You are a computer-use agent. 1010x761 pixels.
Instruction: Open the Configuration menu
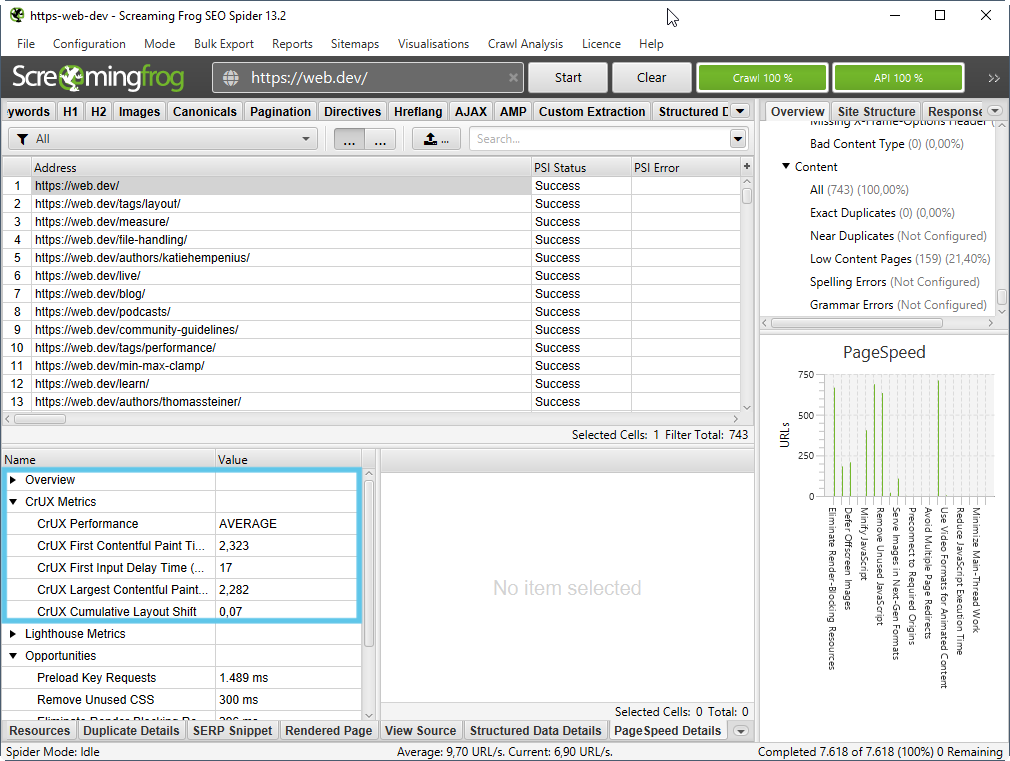89,44
